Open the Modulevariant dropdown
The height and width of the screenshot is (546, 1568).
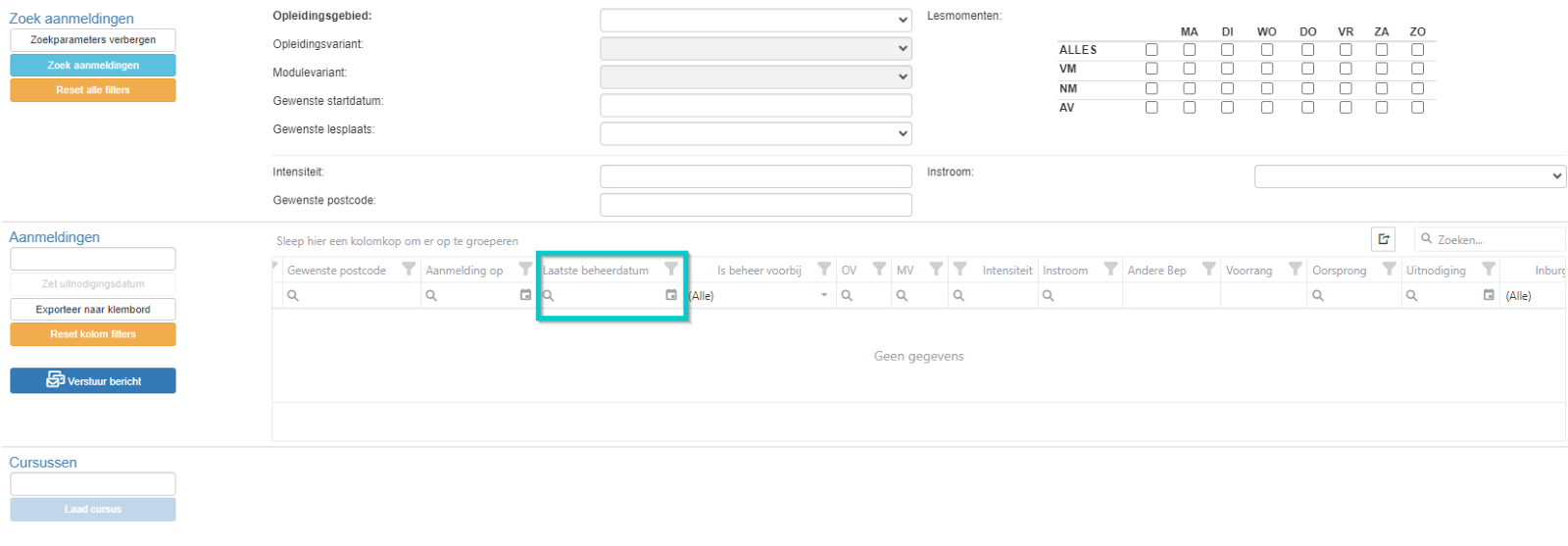point(756,76)
